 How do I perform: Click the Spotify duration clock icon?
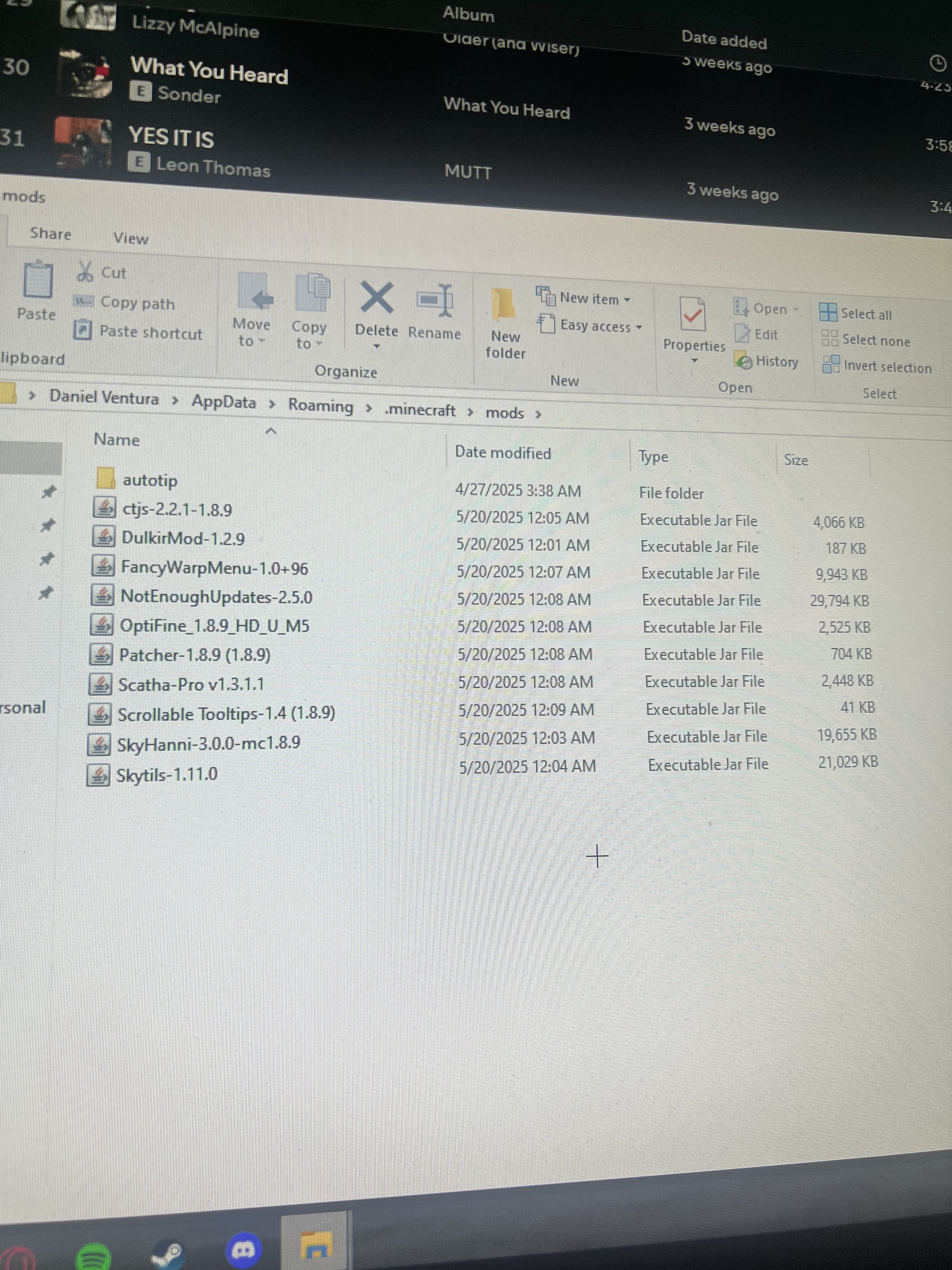[938, 63]
